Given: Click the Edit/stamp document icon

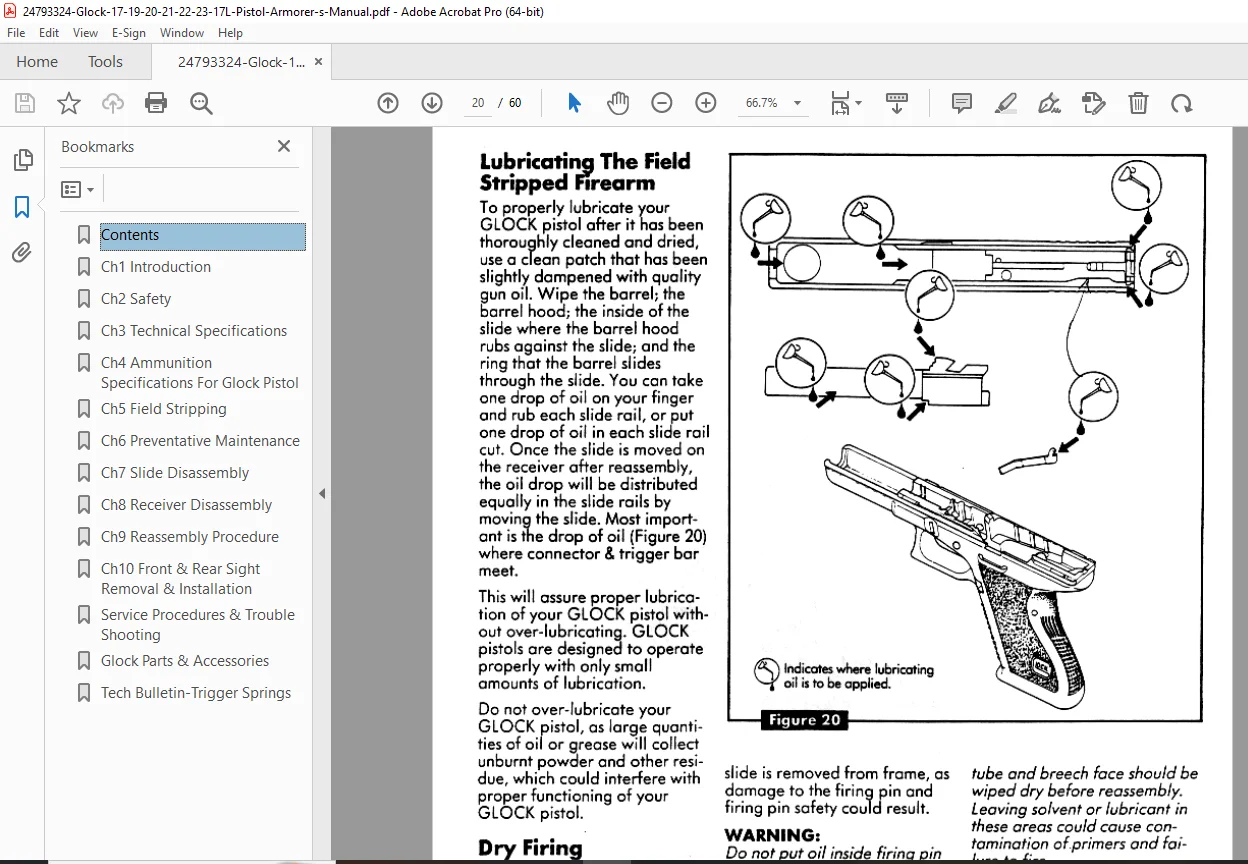Looking at the screenshot, I should click(x=1094, y=103).
